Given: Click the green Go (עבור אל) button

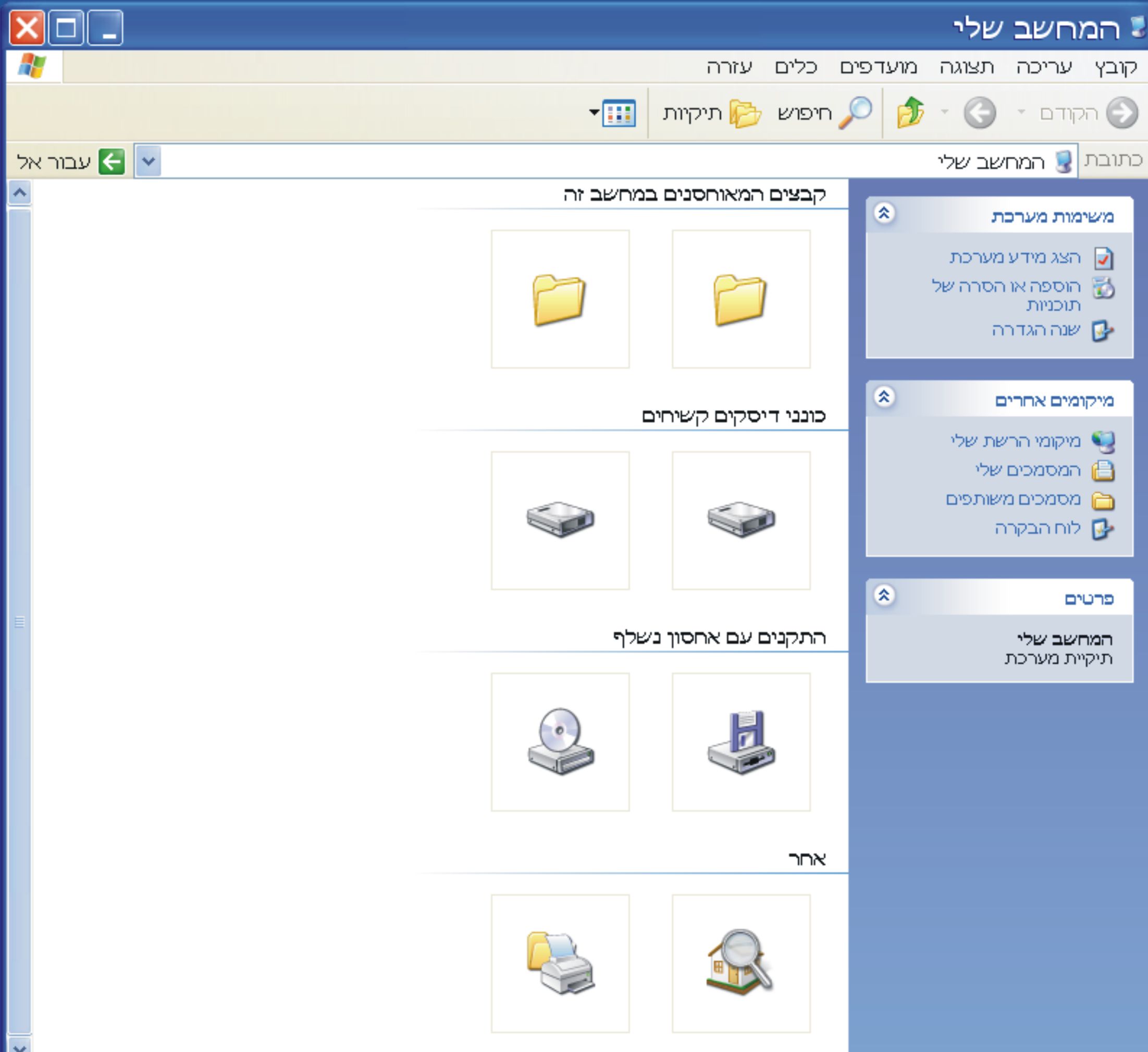Looking at the screenshot, I should point(112,162).
